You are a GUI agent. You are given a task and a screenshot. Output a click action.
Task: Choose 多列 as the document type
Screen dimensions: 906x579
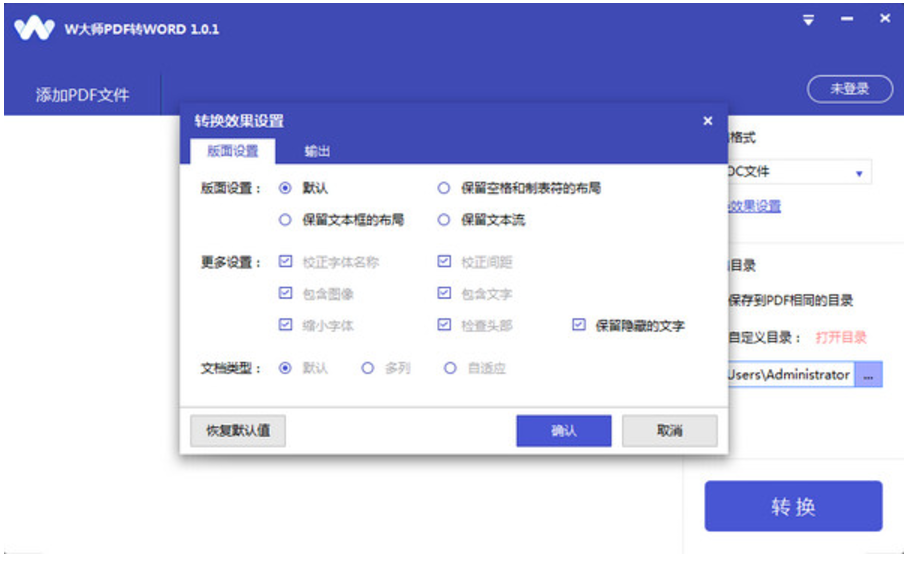tap(366, 368)
